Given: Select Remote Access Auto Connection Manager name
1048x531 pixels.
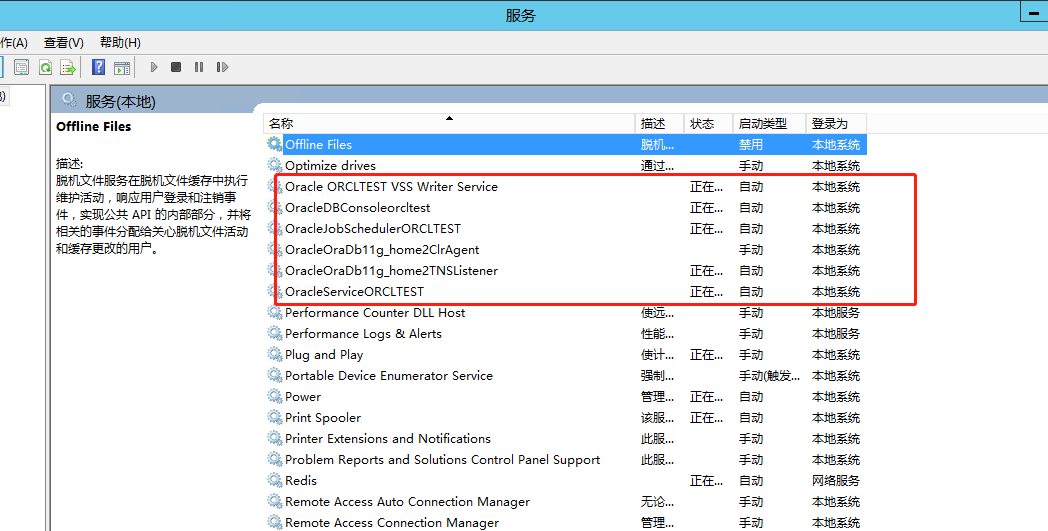Looking at the screenshot, I should click(x=408, y=502).
